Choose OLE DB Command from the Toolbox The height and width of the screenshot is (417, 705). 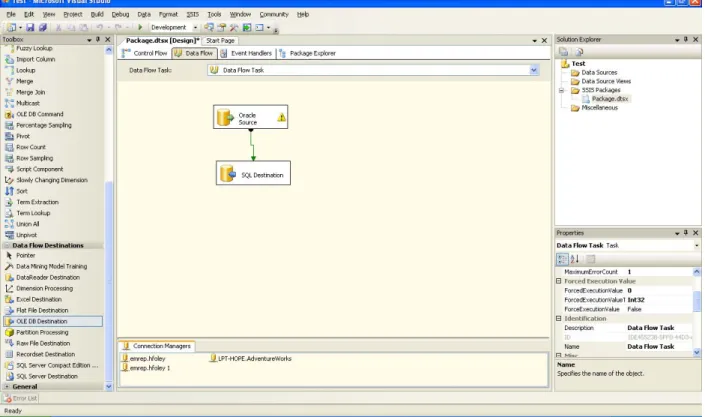tap(40, 114)
